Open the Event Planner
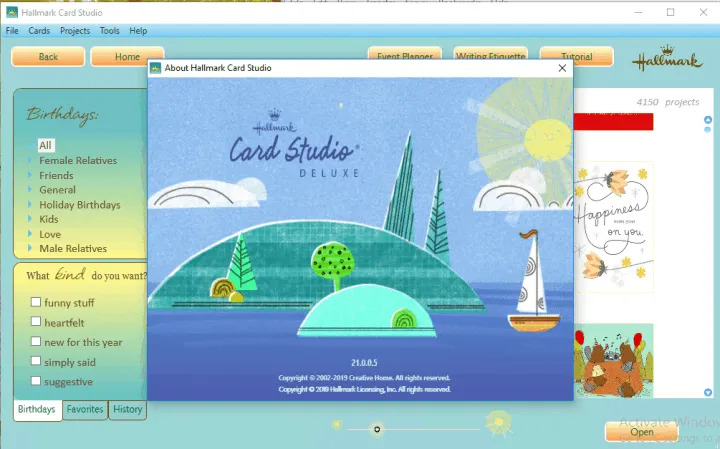720x449 pixels. coord(405,53)
